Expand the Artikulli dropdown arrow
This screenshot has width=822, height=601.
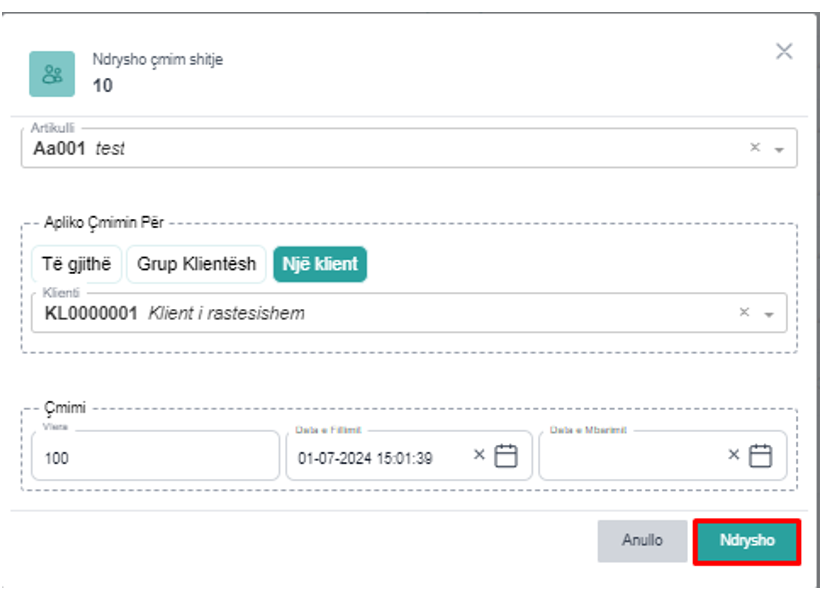click(x=779, y=149)
